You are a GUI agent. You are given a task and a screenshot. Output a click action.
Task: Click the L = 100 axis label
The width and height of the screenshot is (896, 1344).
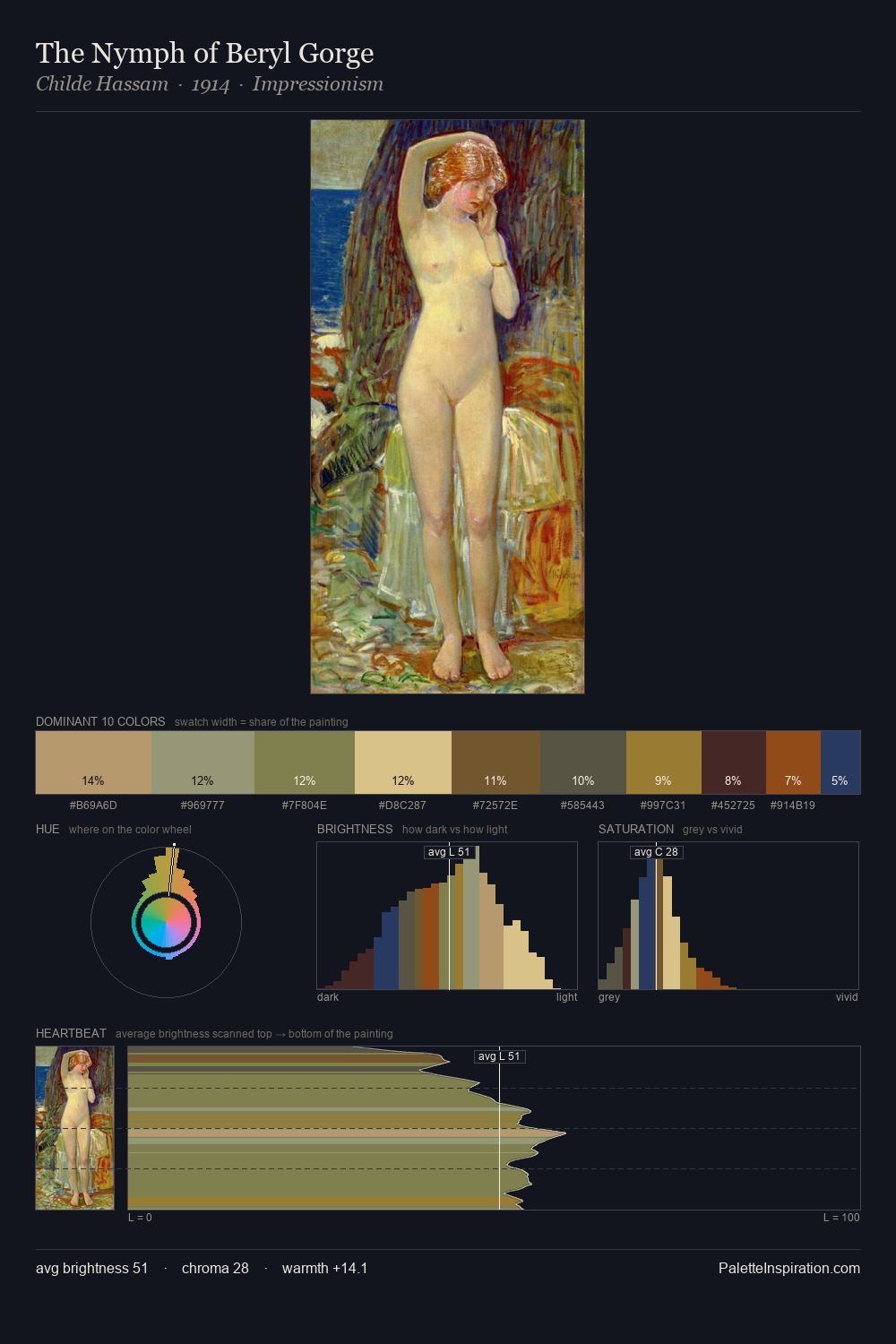(x=841, y=1218)
